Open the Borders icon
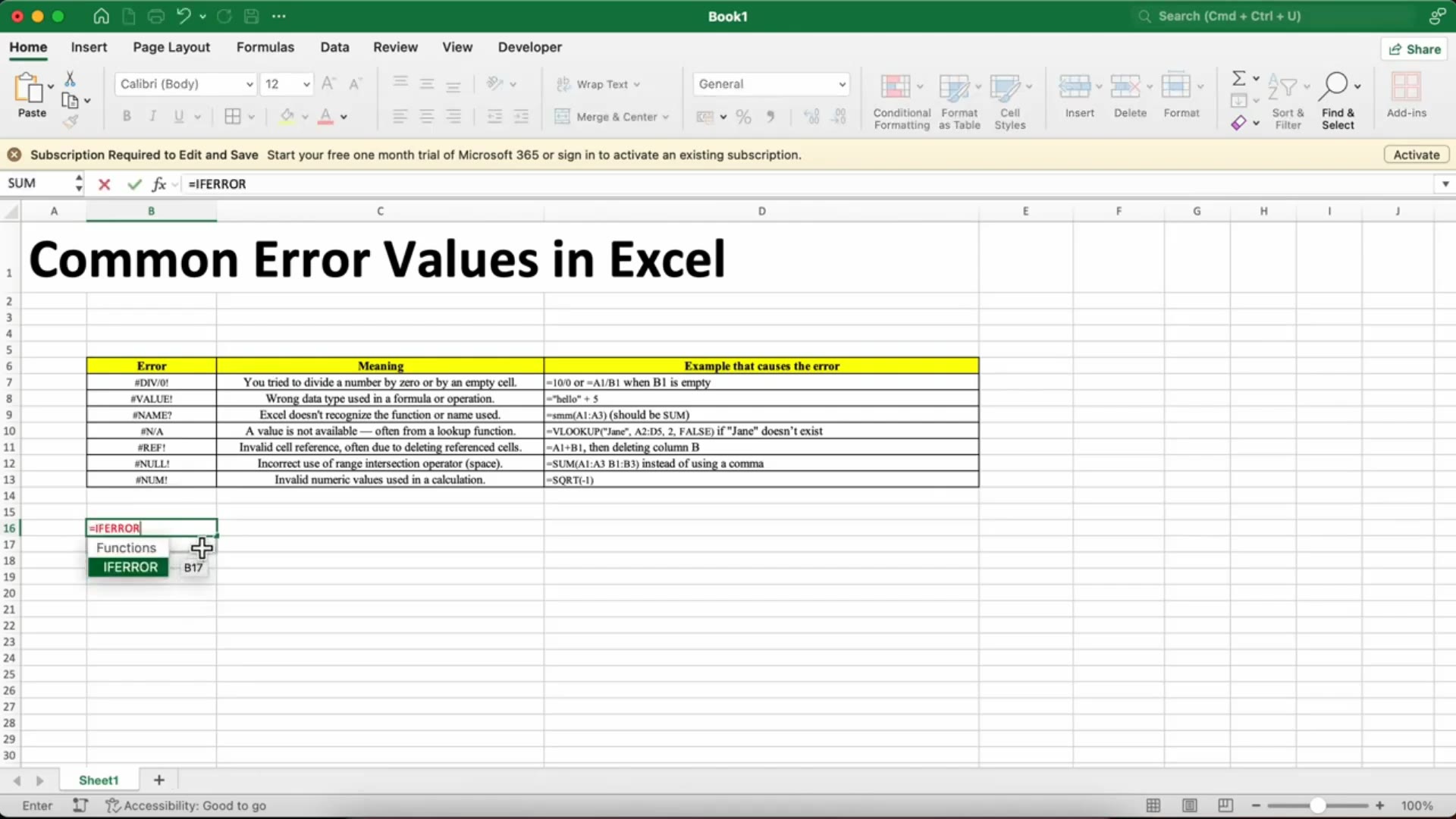Viewport: 1456px width, 819px height. tap(233, 117)
